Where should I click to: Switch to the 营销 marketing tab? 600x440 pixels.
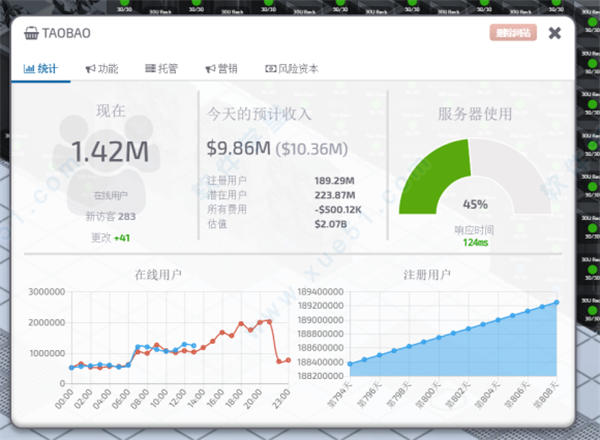(221, 69)
